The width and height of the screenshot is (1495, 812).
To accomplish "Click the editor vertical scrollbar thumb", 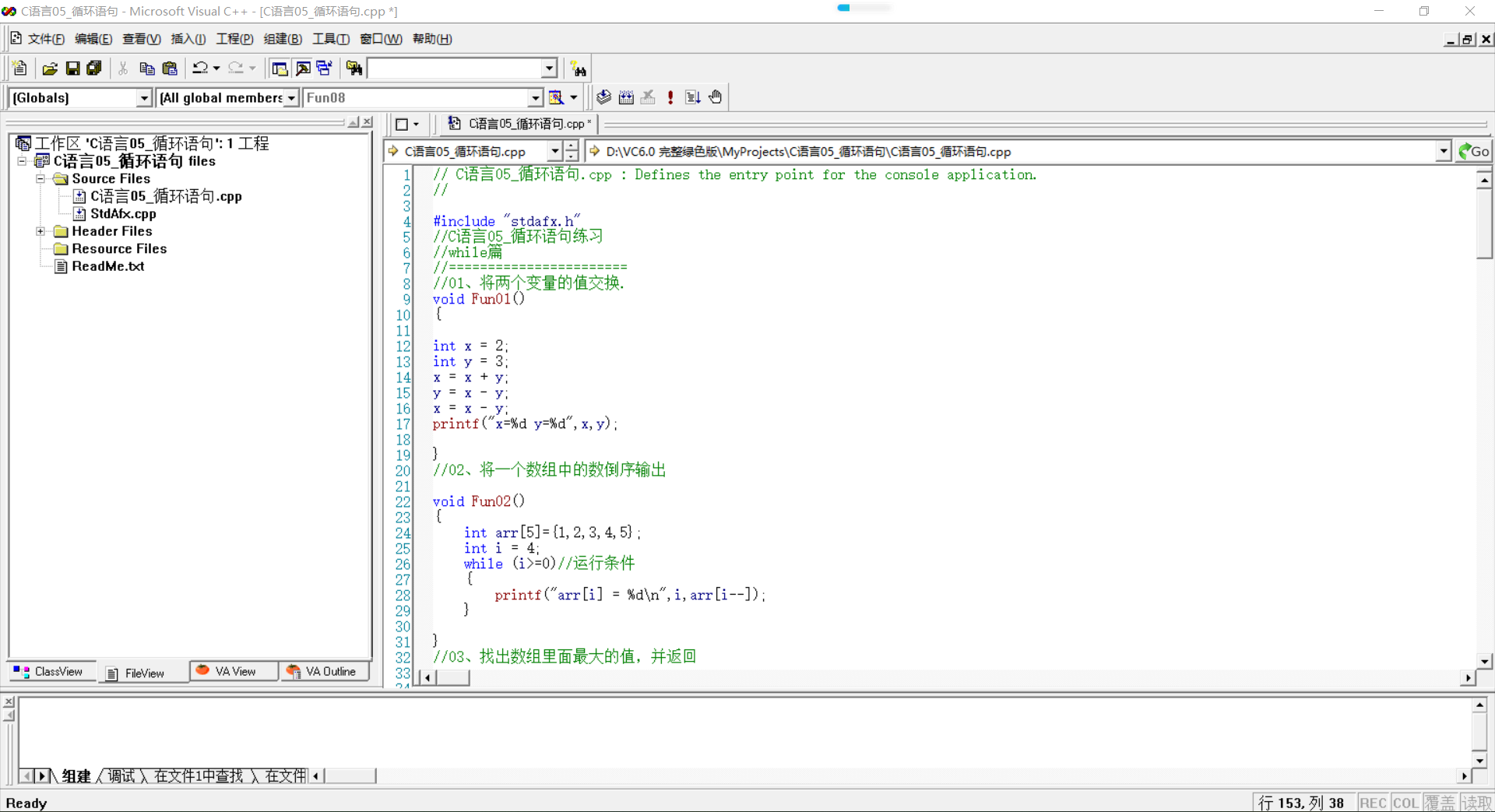I will point(1484,223).
